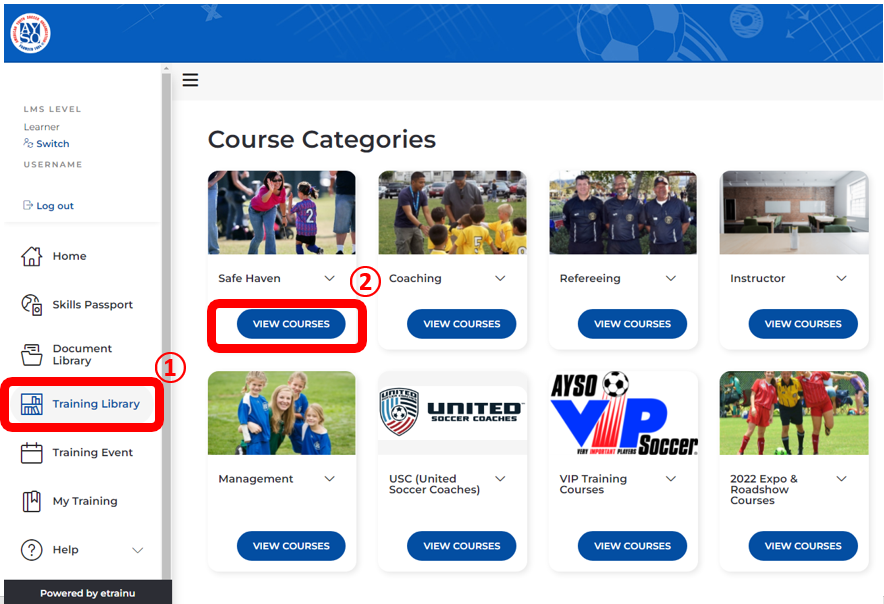Expand the Safe Haven category chevron
Screen dimensions: 884x604
tap(330, 278)
